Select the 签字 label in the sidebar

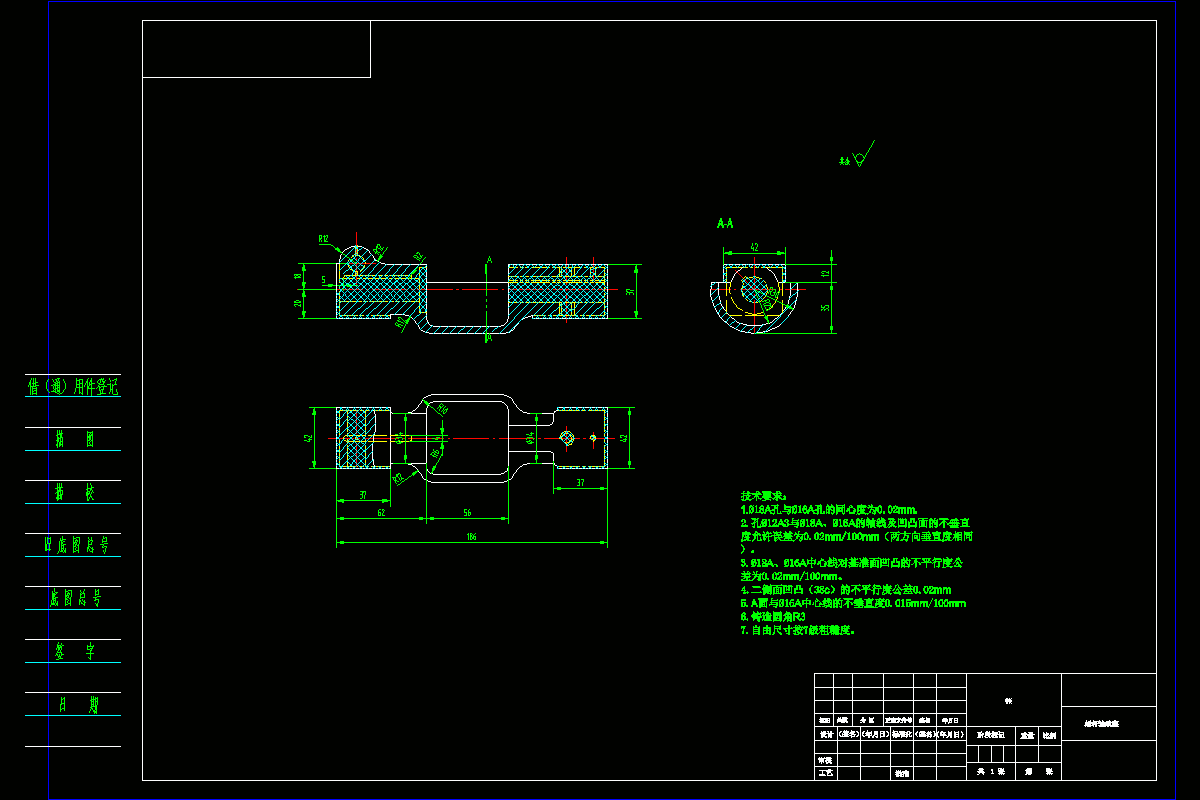74,652
